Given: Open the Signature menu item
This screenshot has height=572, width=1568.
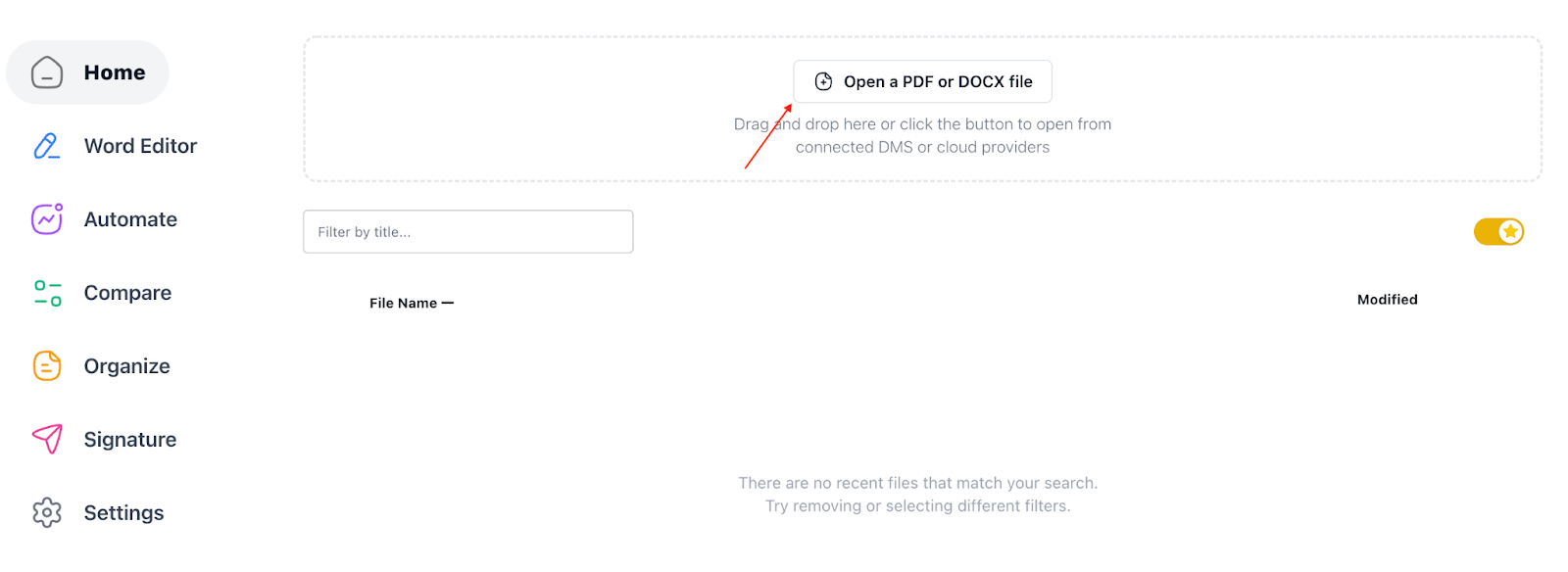Looking at the screenshot, I should point(130,440).
